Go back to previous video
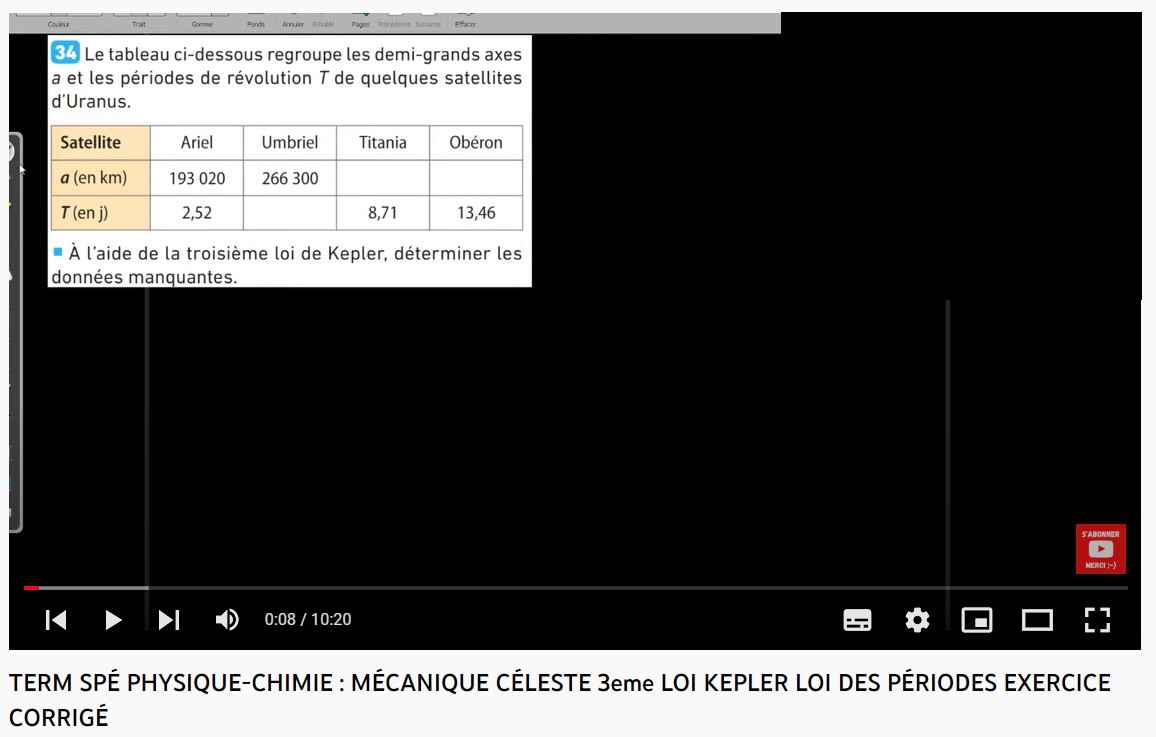Viewport: 1156px width, 737px height. pyautogui.click(x=56, y=620)
